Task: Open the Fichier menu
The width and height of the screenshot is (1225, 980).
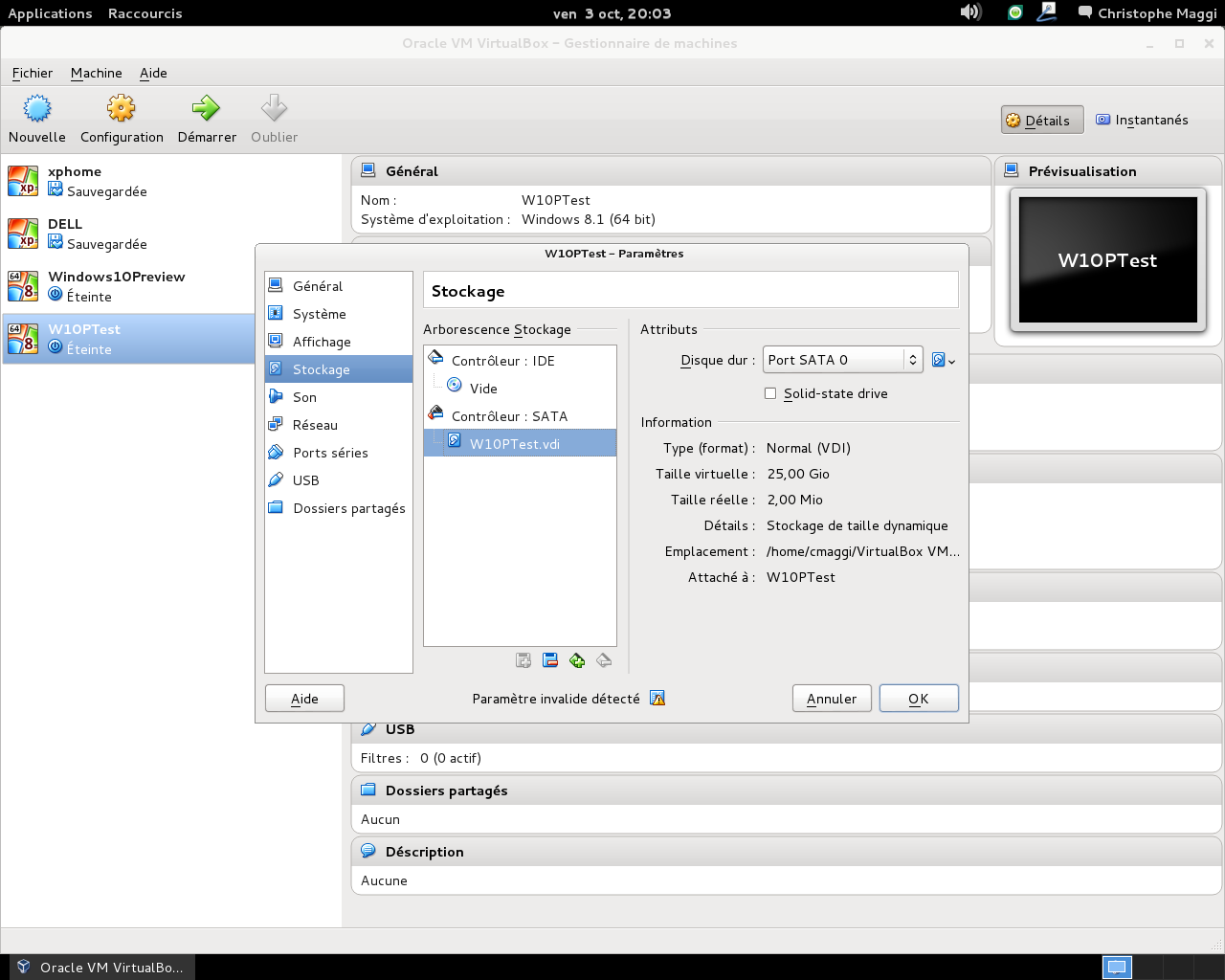Action: tap(33, 73)
